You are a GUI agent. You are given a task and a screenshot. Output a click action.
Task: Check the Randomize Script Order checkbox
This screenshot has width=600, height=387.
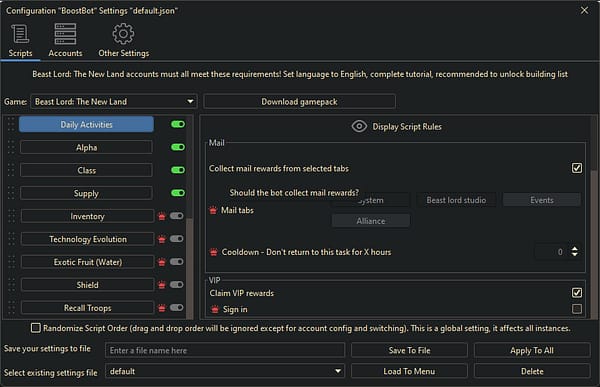coord(36,328)
